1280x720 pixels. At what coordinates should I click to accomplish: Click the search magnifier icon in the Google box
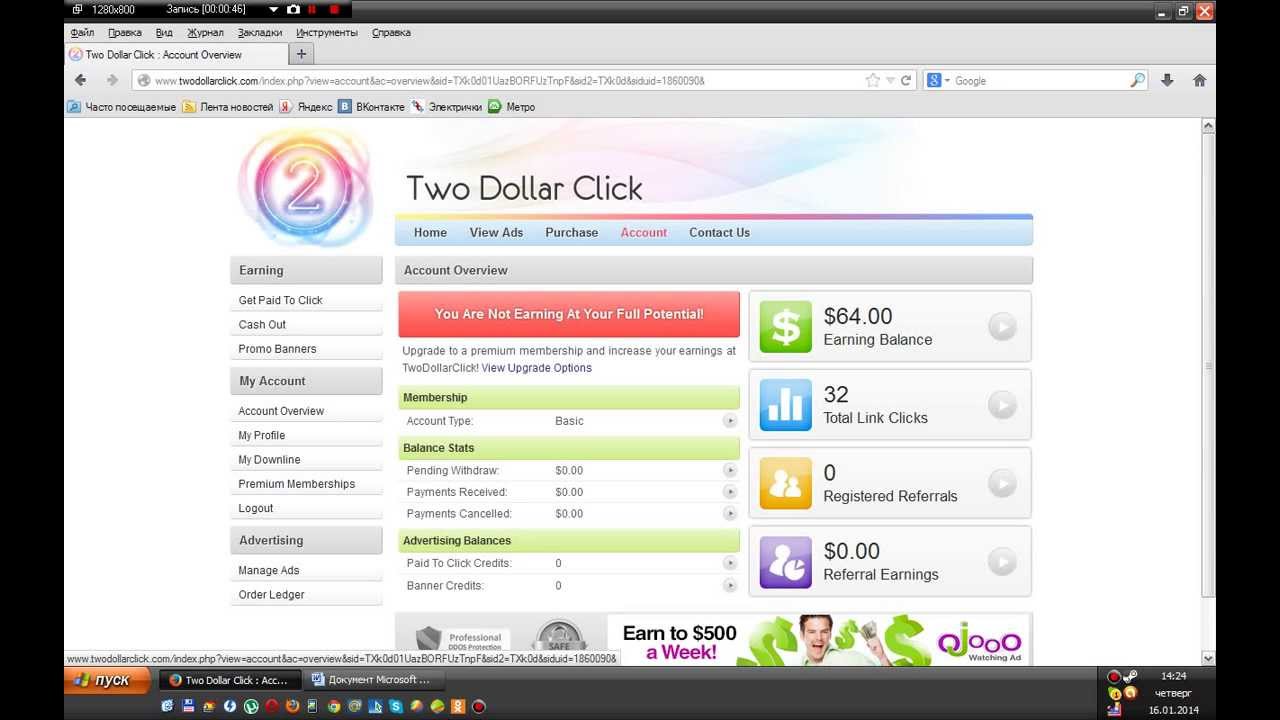point(1138,80)
